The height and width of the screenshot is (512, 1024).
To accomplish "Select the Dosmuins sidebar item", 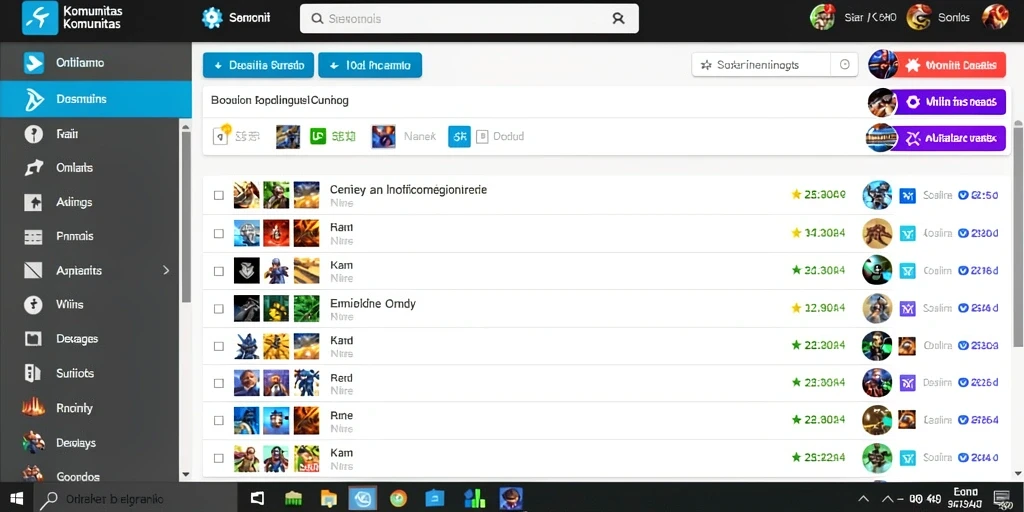I will [96, 99].
